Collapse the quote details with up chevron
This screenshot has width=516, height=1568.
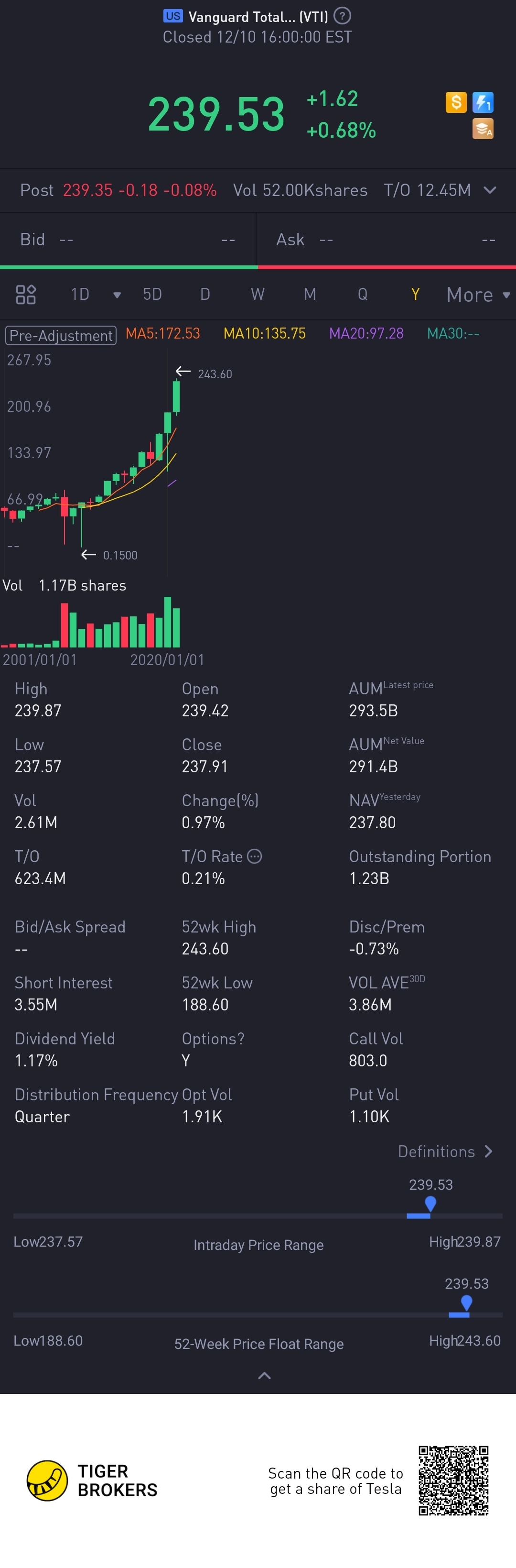click(x=264, y=1376)
